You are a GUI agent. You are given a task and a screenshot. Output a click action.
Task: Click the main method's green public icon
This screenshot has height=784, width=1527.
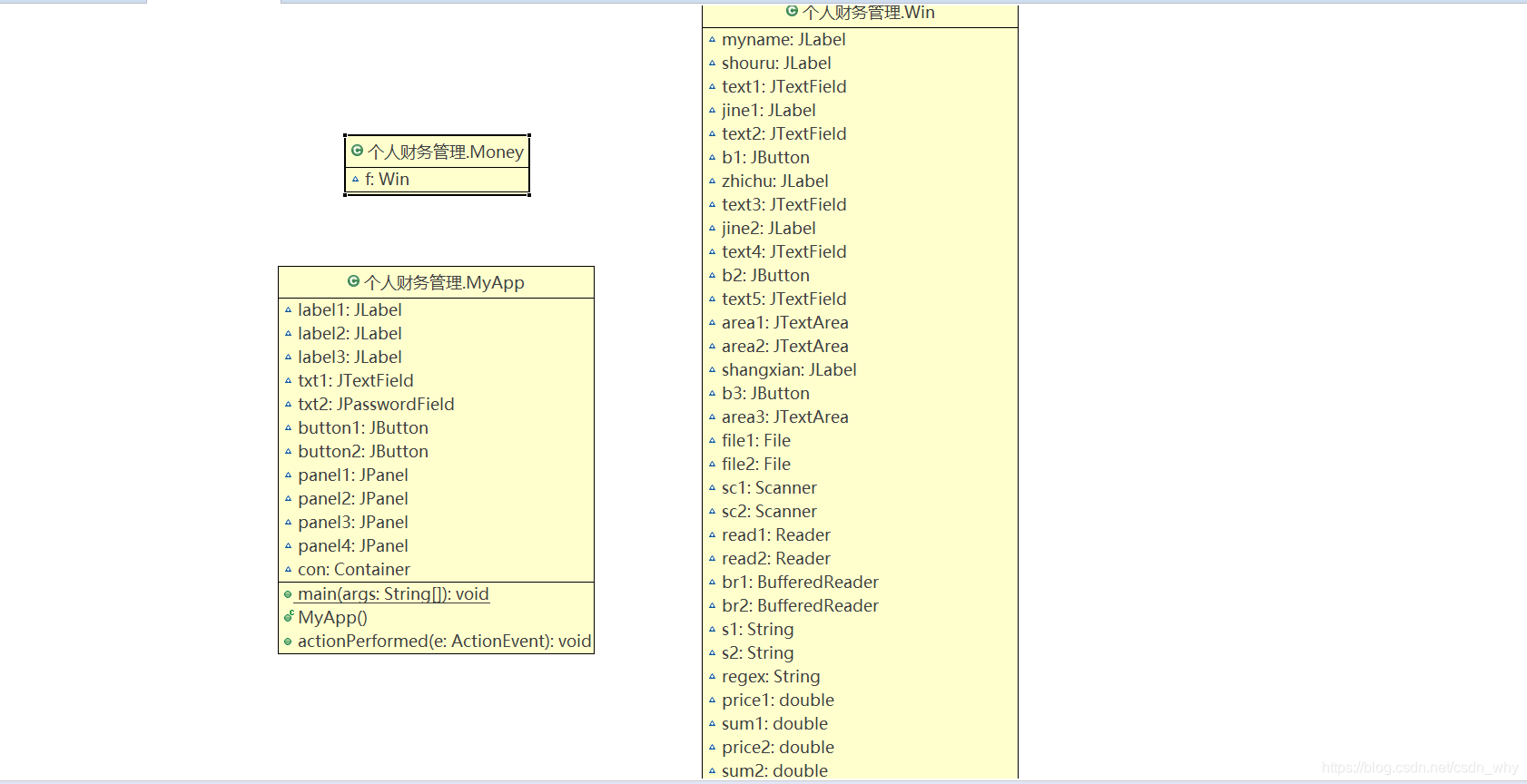pyautogui.click(x=288, y=594)
